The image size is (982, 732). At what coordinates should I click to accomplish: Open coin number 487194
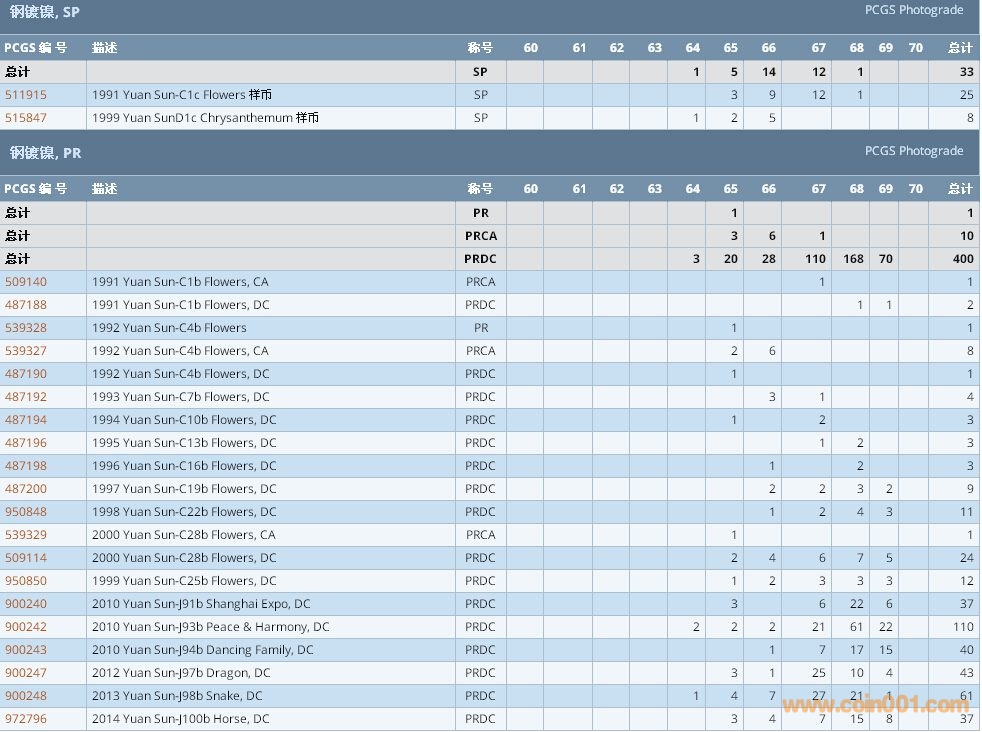tap(26, 420)
